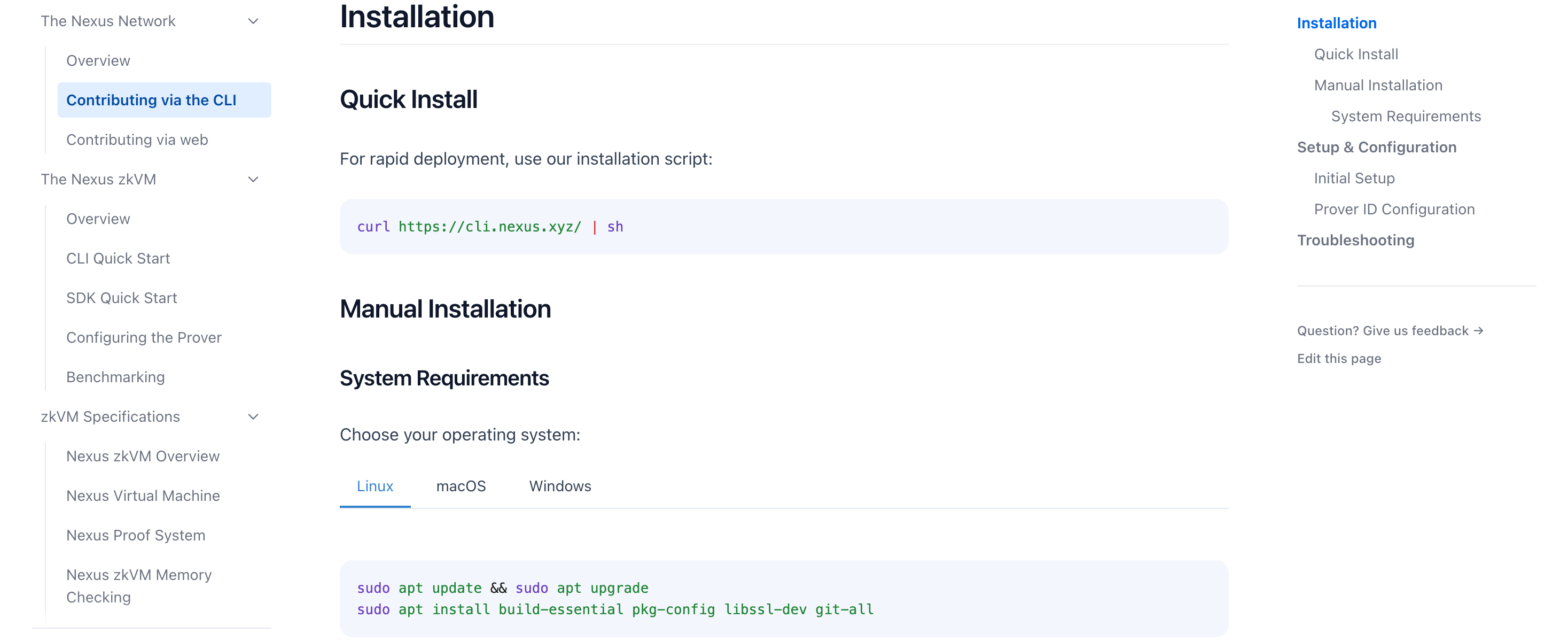Image resolution: width=1568 pixels, height=642 pixels.
Task: Click the Give us feedback link
Action: (x=1389, y=331)
